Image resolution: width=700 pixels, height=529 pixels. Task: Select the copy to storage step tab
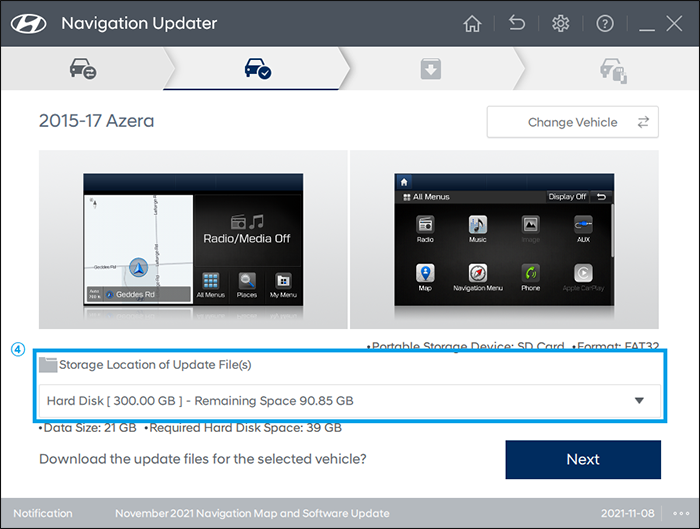click(612, 69)
